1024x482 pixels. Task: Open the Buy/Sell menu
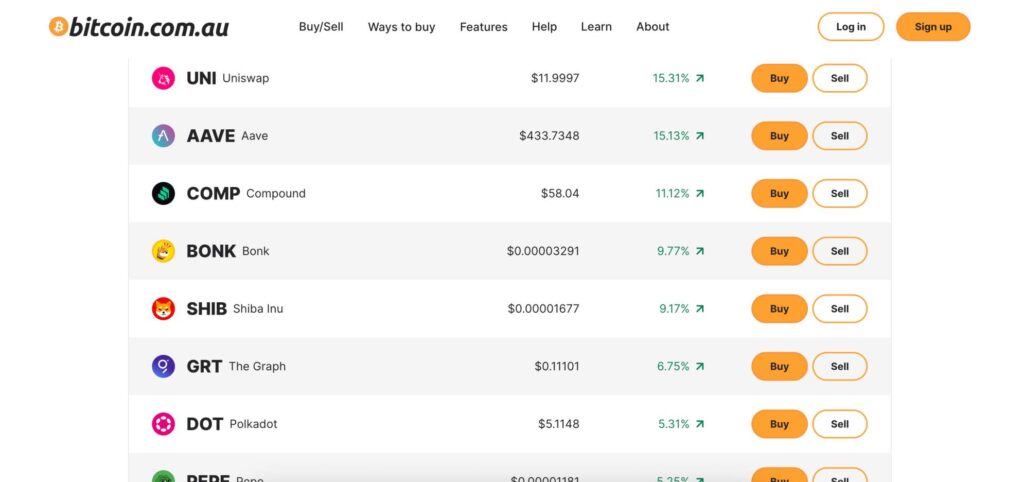click(321, 27)
